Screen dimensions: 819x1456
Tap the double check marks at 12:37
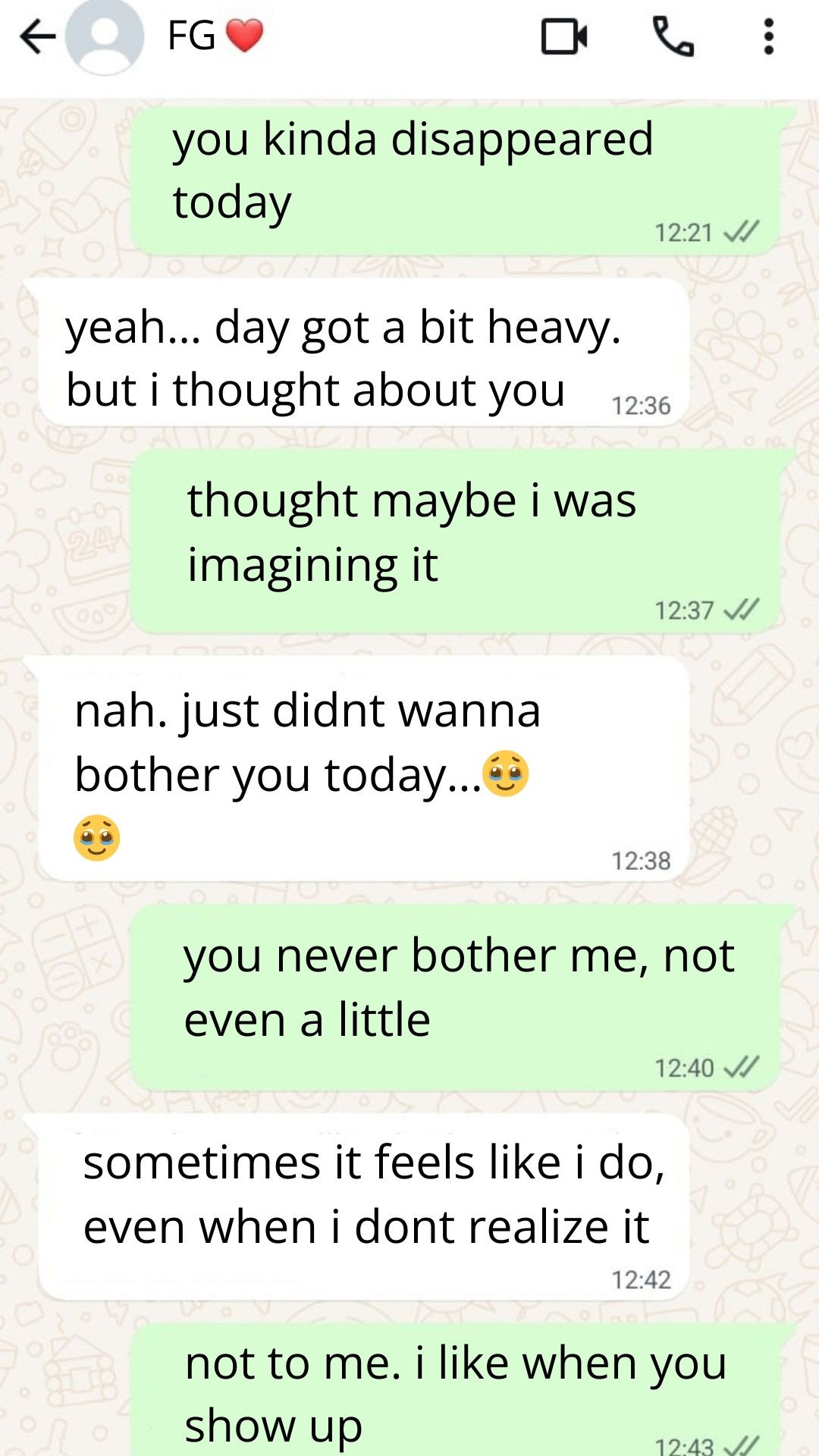pos(742,610)
